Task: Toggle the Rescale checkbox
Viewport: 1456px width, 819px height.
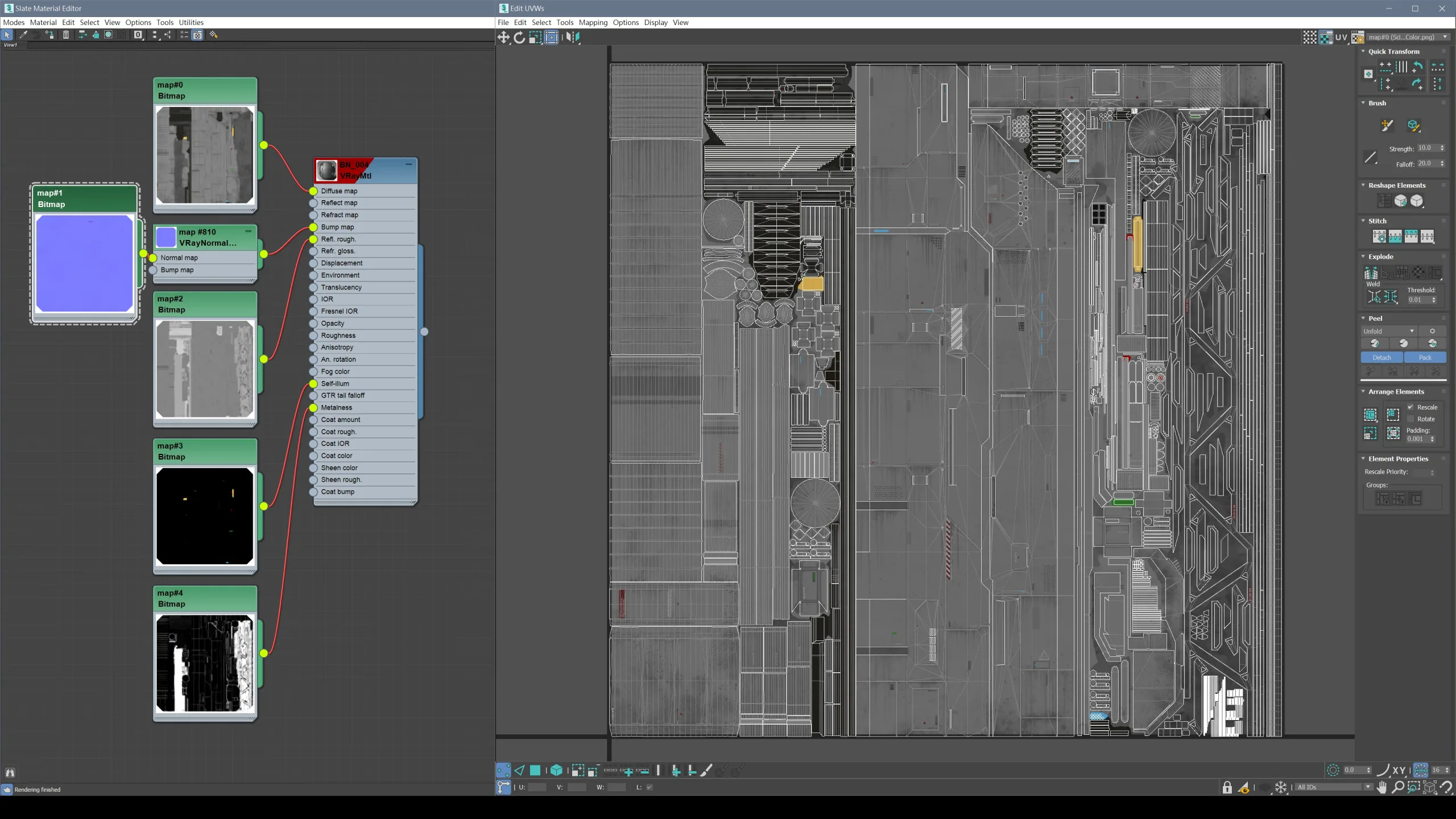Action: [x=1410, y=407]
